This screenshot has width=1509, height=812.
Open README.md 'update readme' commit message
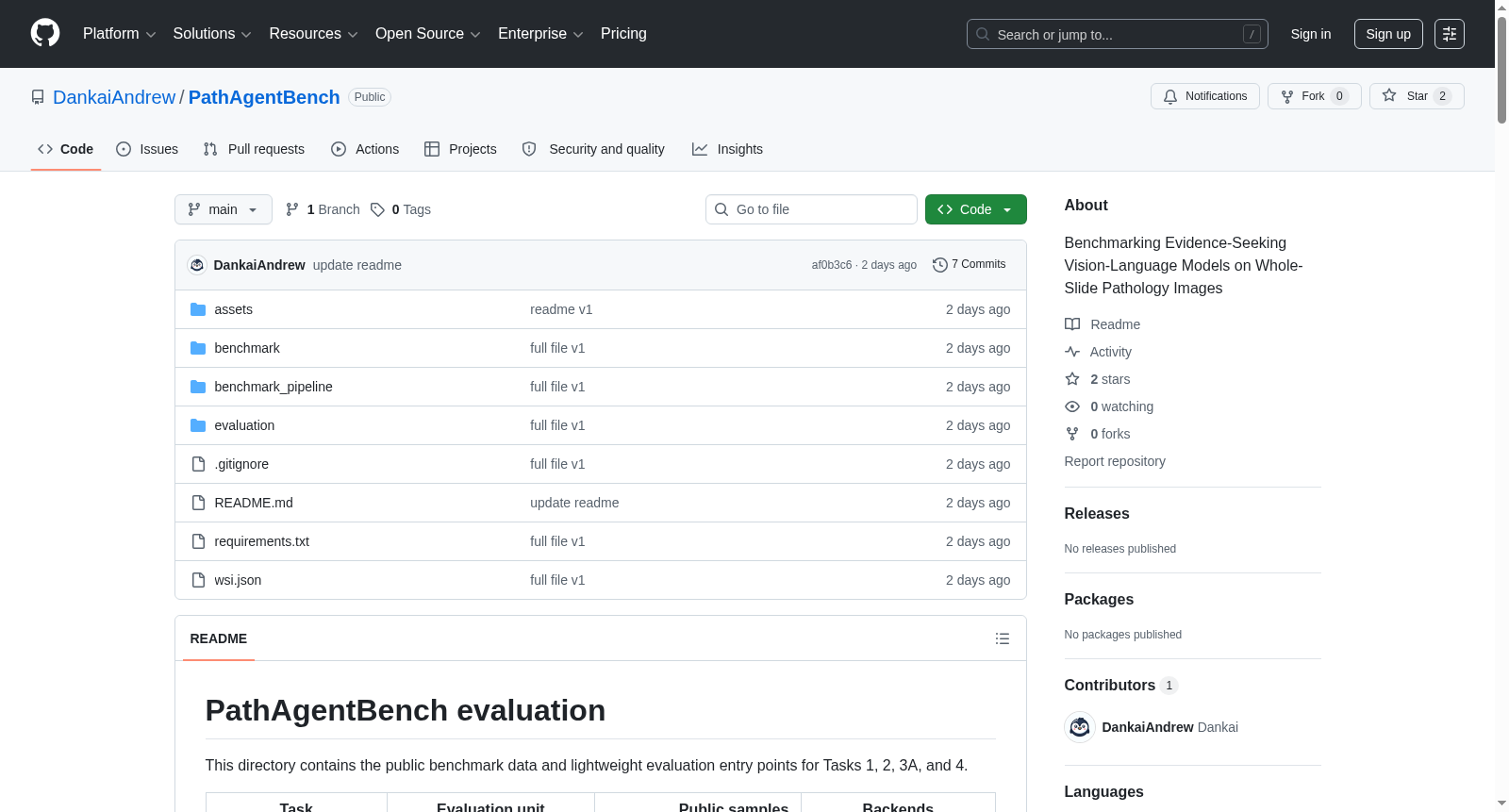pos(574,503)
